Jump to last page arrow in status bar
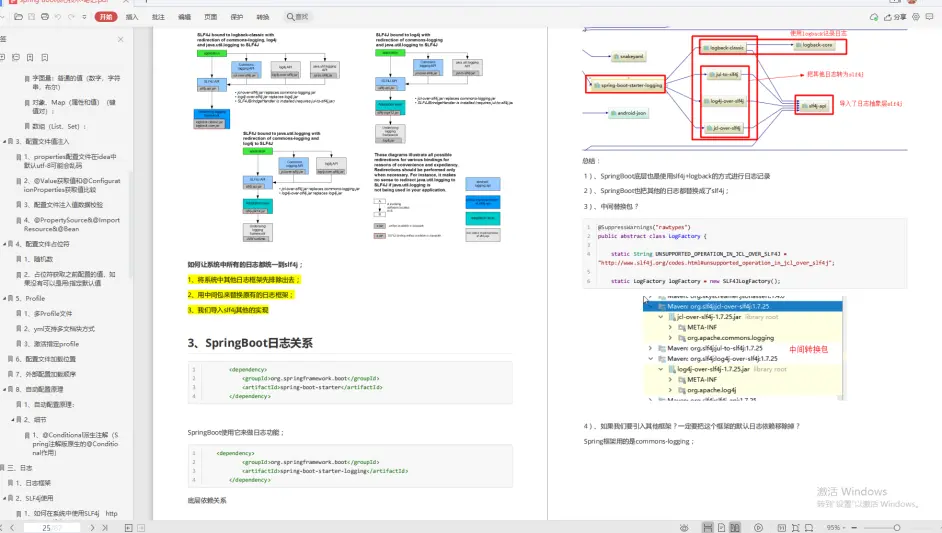Viewport: 942px width, 533px height. coord(105,528)
